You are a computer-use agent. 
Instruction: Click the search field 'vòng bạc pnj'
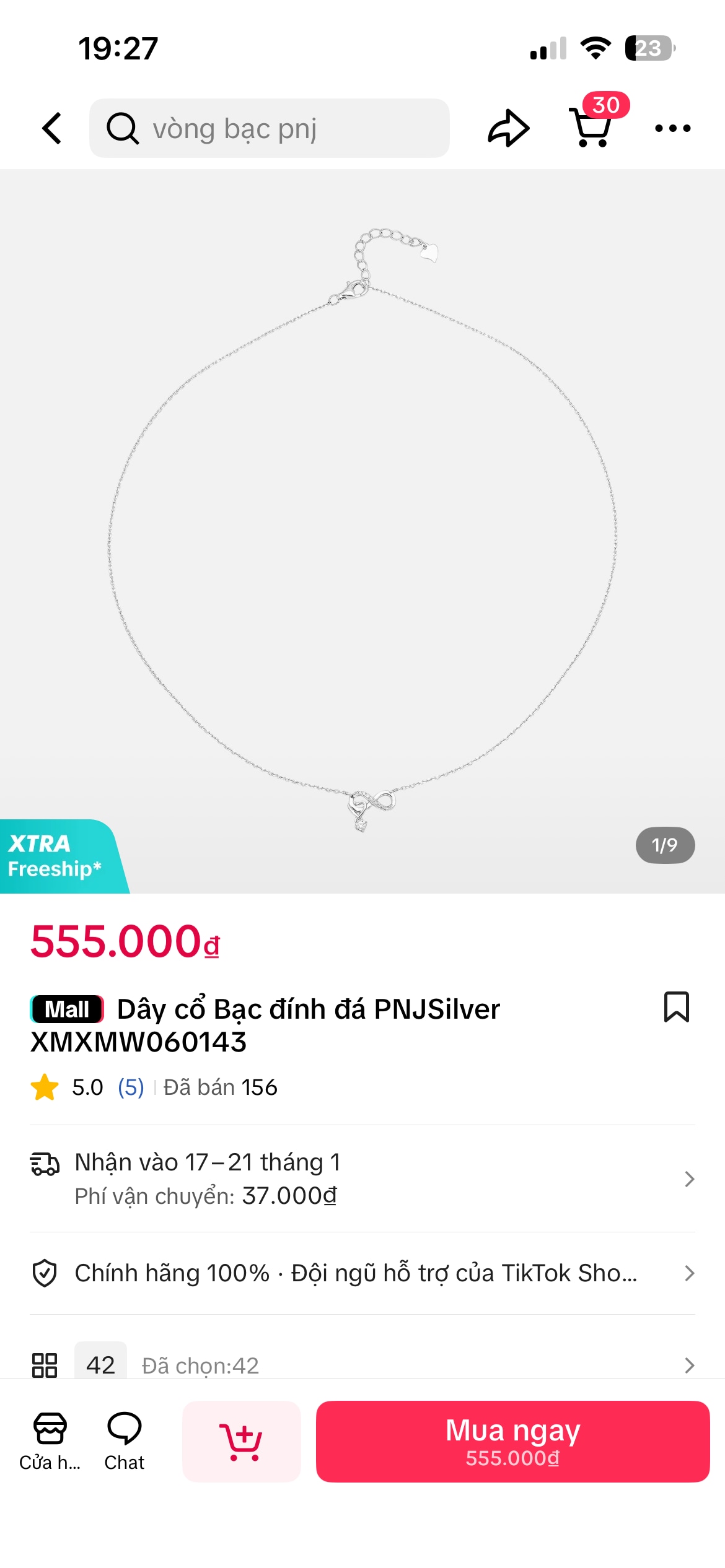[x=270, y=128]
